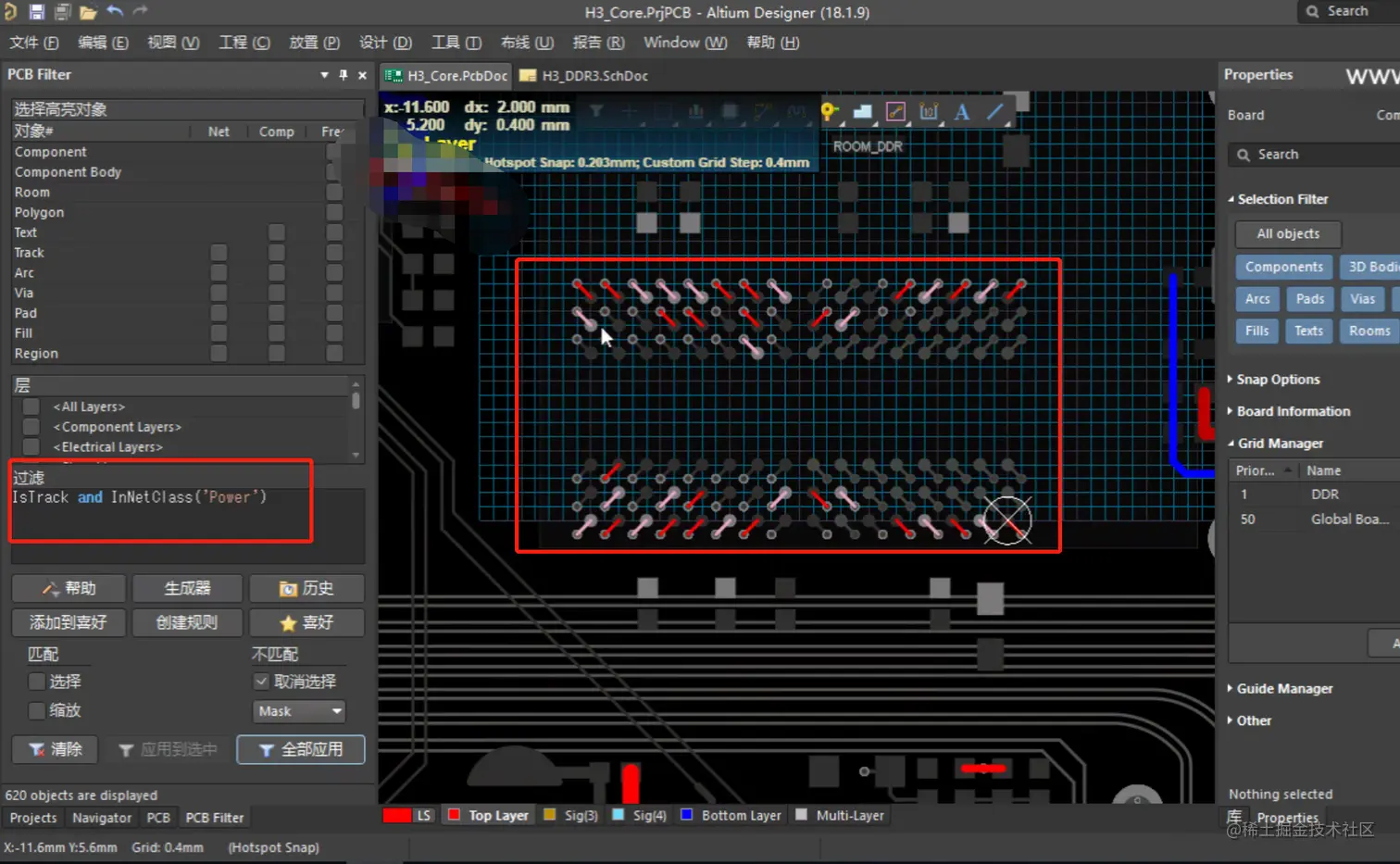Click the 清除 button

click(56, 749)
